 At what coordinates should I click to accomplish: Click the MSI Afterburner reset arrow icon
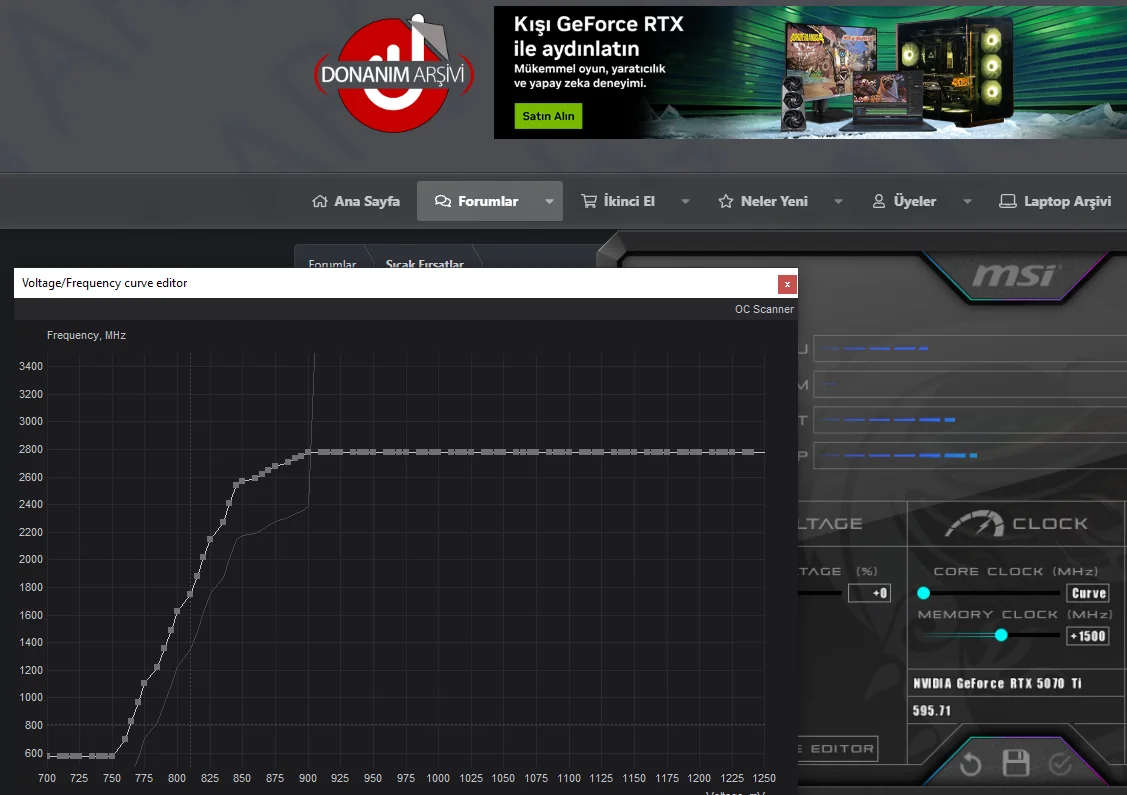970,763
